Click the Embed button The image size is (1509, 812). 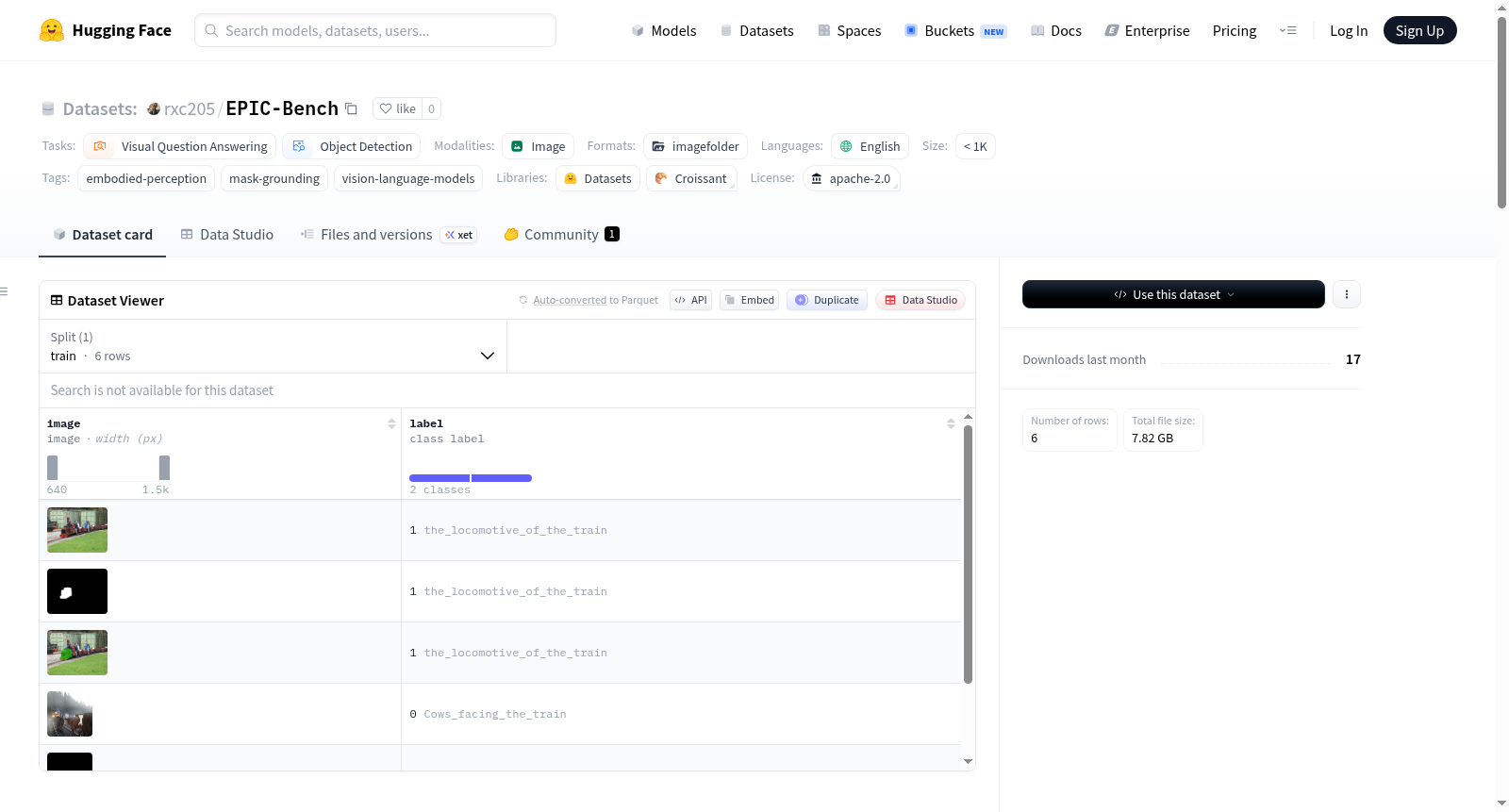coord(749,300)
